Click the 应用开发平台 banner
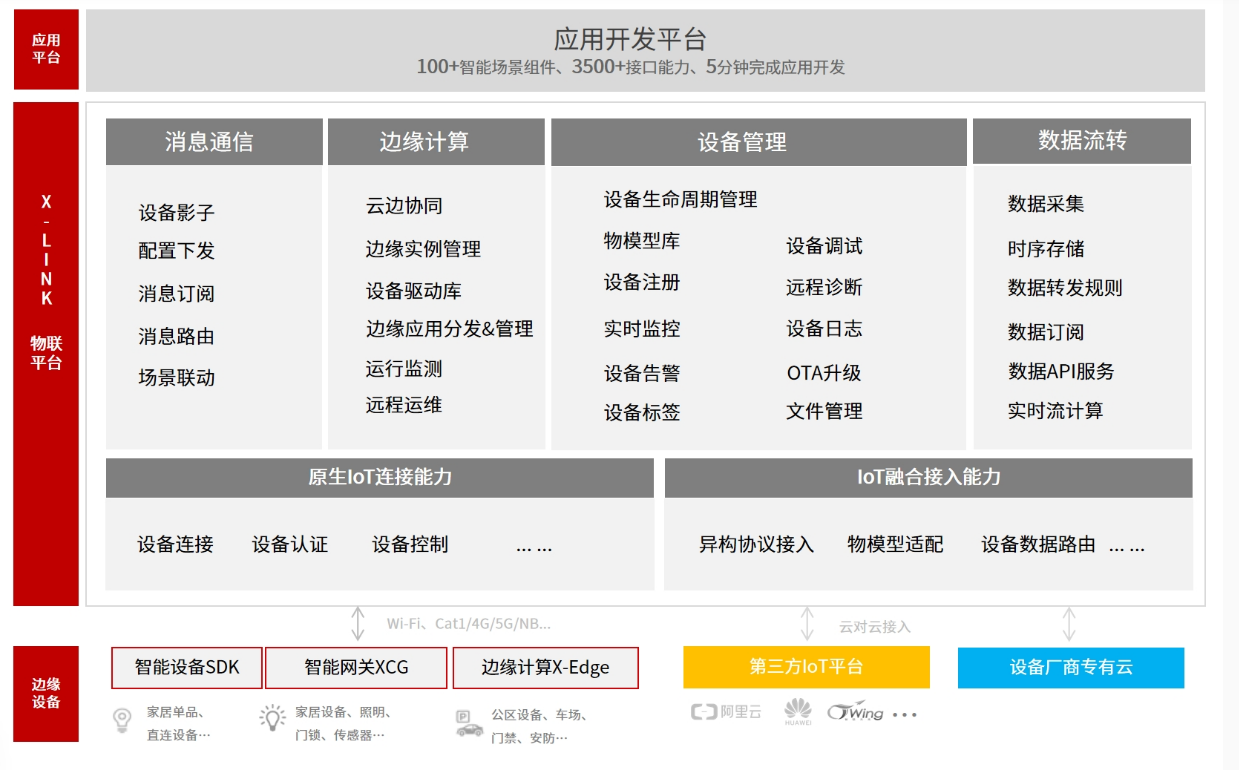 (645, 51)
